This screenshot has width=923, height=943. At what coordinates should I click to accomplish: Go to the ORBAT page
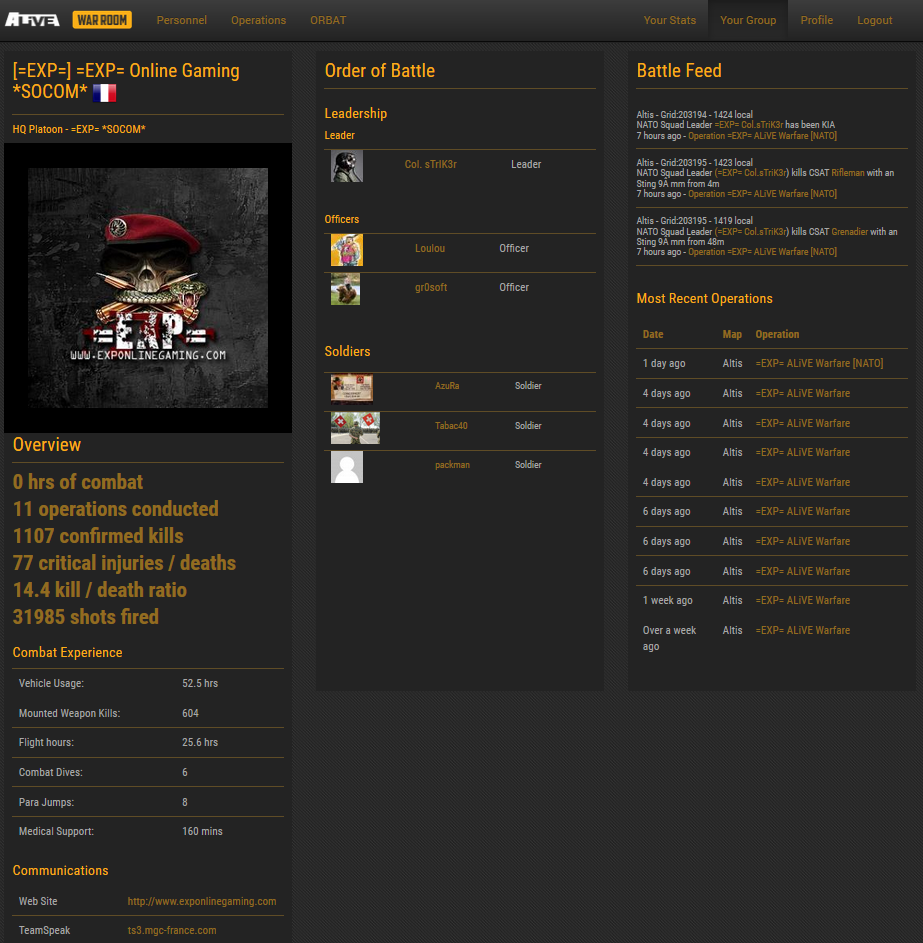point(329,20)
